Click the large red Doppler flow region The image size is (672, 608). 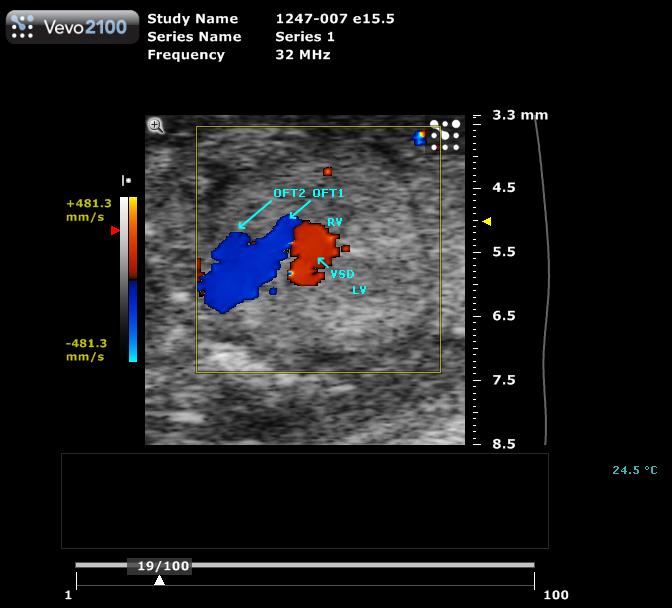[x=312, y=254]
